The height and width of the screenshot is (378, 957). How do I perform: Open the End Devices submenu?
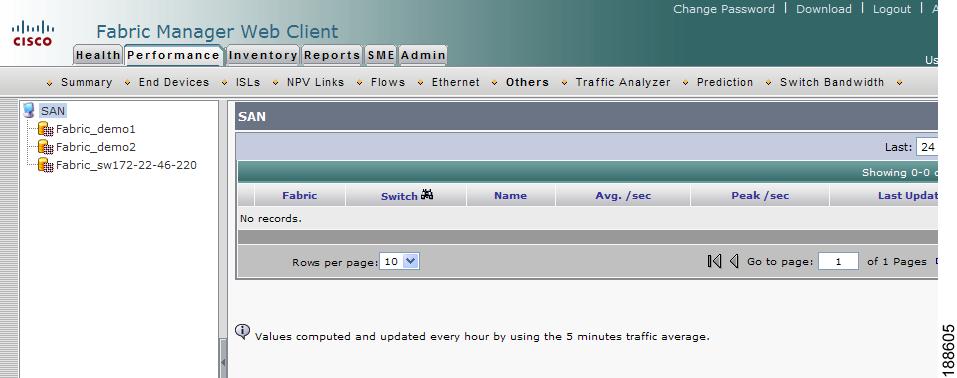[x=173, y=82]
